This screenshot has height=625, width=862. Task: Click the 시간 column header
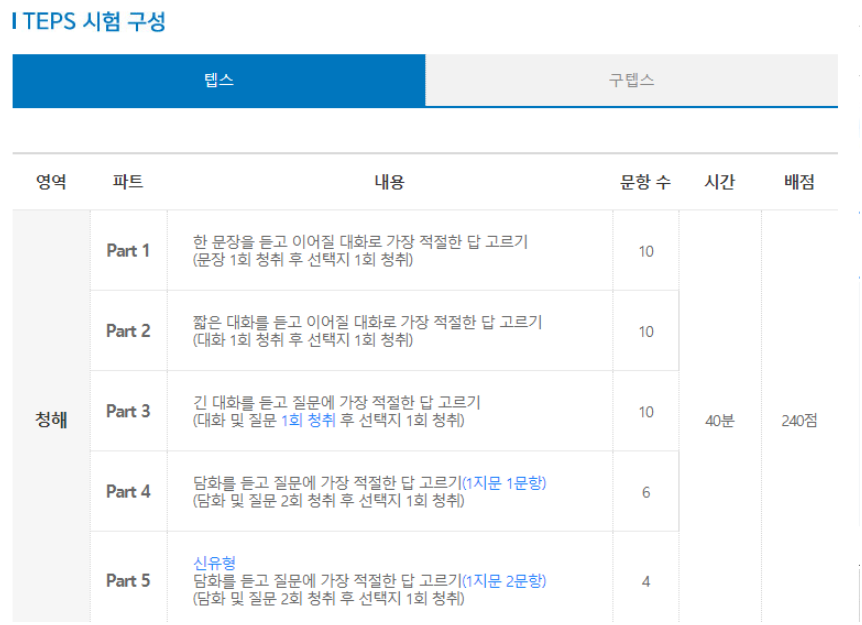(x=720, y=181)
